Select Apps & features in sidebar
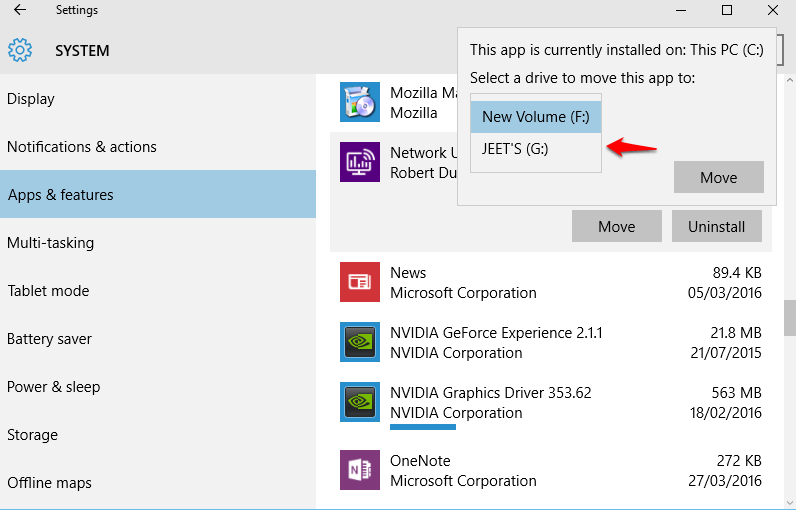 click(x=158, y=194)
